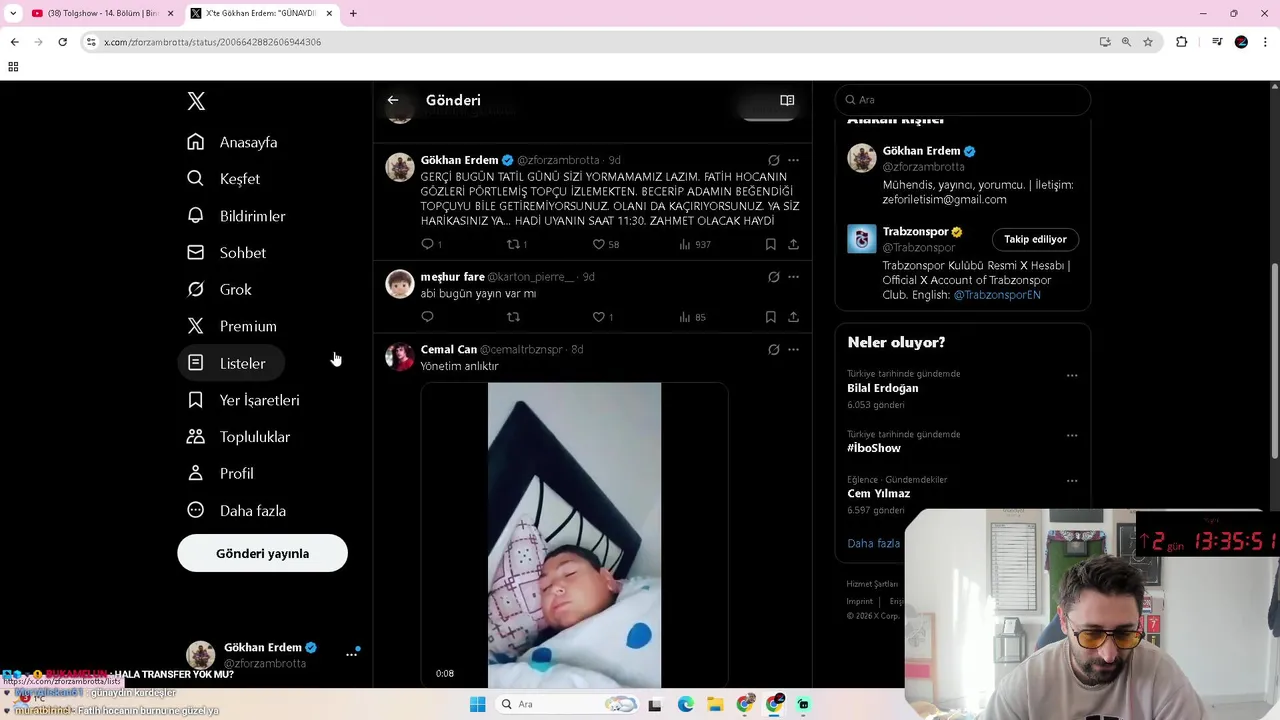This screenshot has width=1280, height=720.
Task: Open more options on Gökhan Erdem's post
Action: pos(793,160)
